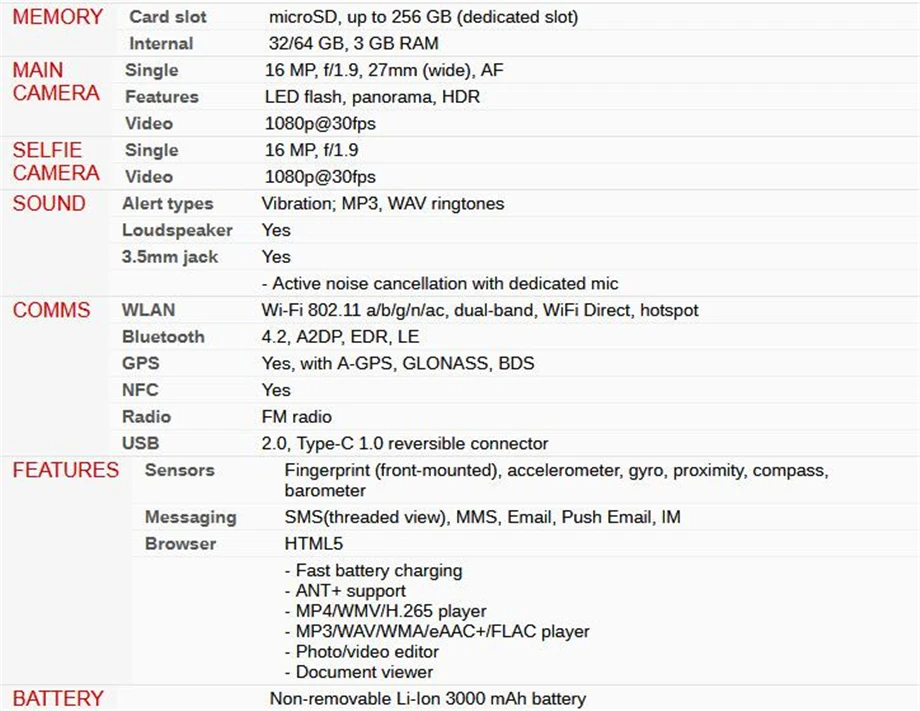Select the '1080p@30fps' value under Selfie Camera
This screenshot has width=920, height=711.
320,177
